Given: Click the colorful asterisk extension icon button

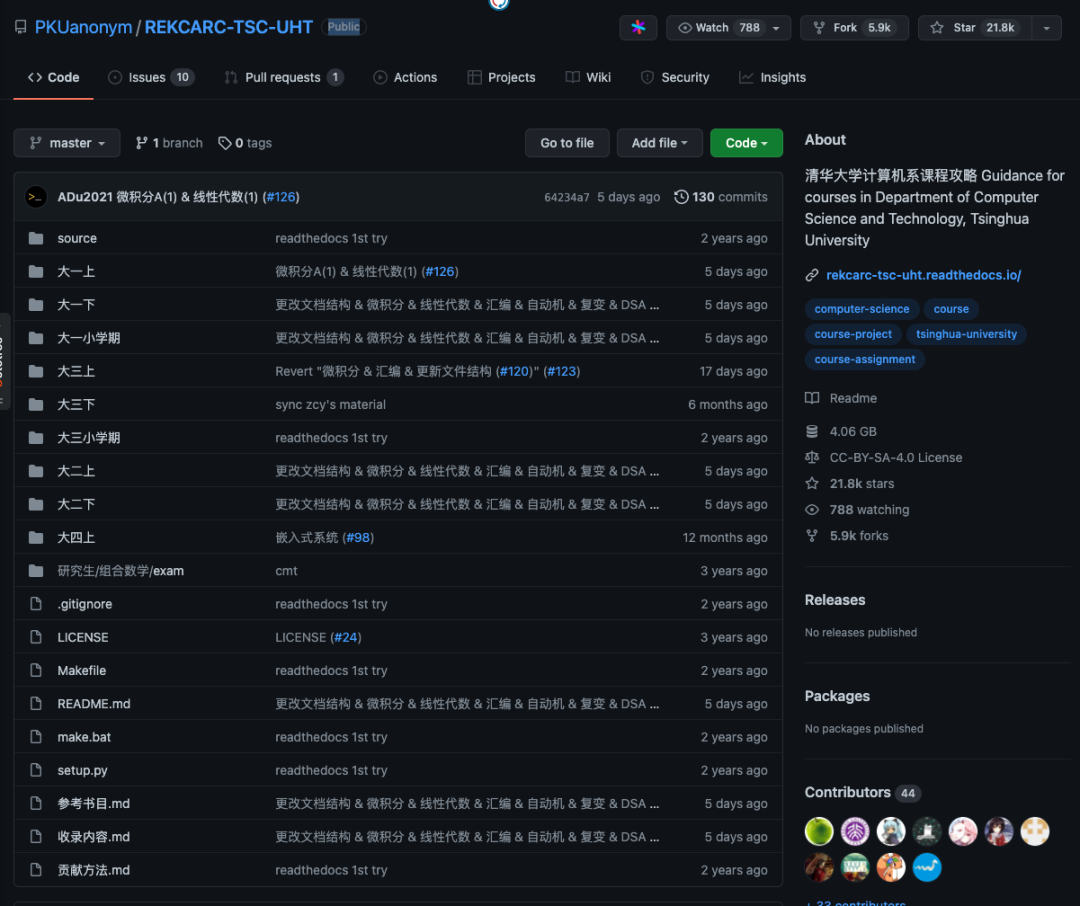Looking at the screenshot, I should [x=638, y=28].
